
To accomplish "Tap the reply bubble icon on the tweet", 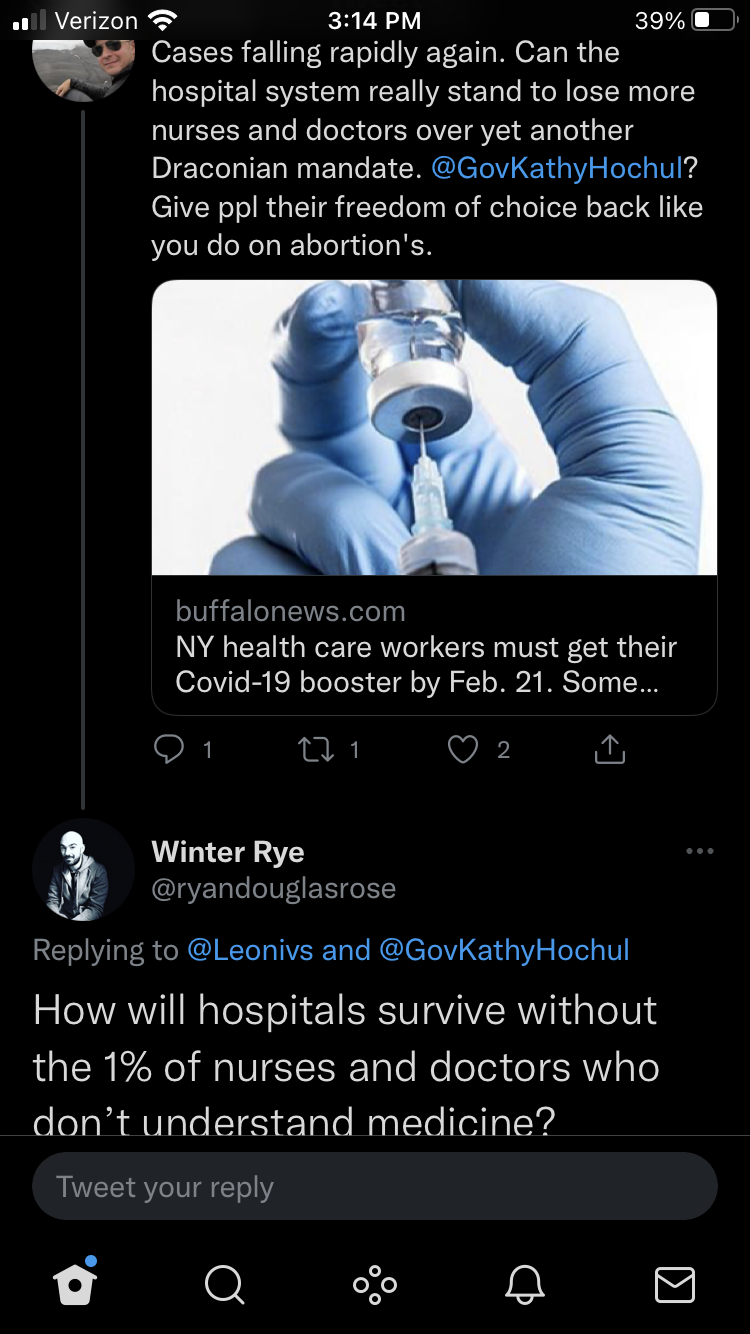I will tap(168, 747).
